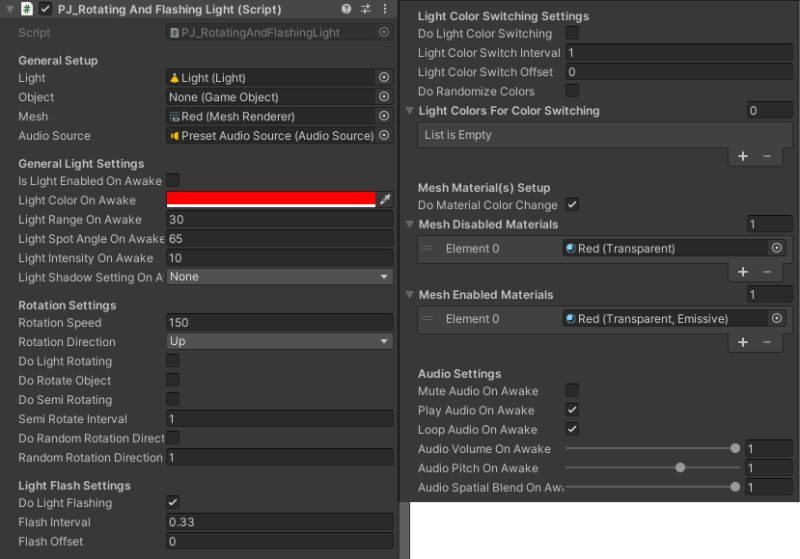Enable Do Light Rotating checkbox
The height and width of the screenshot is (559, 800).
(173, 361)
